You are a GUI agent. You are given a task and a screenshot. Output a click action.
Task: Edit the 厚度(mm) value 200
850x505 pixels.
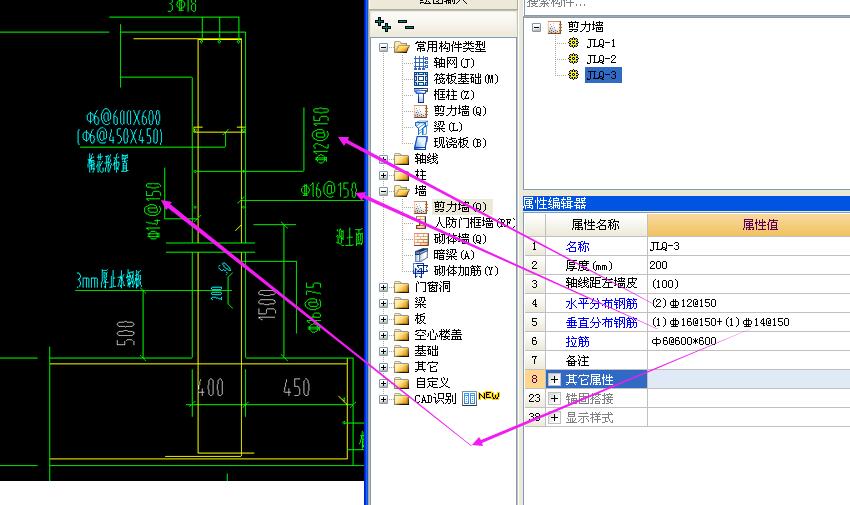[x=749, y=265]
